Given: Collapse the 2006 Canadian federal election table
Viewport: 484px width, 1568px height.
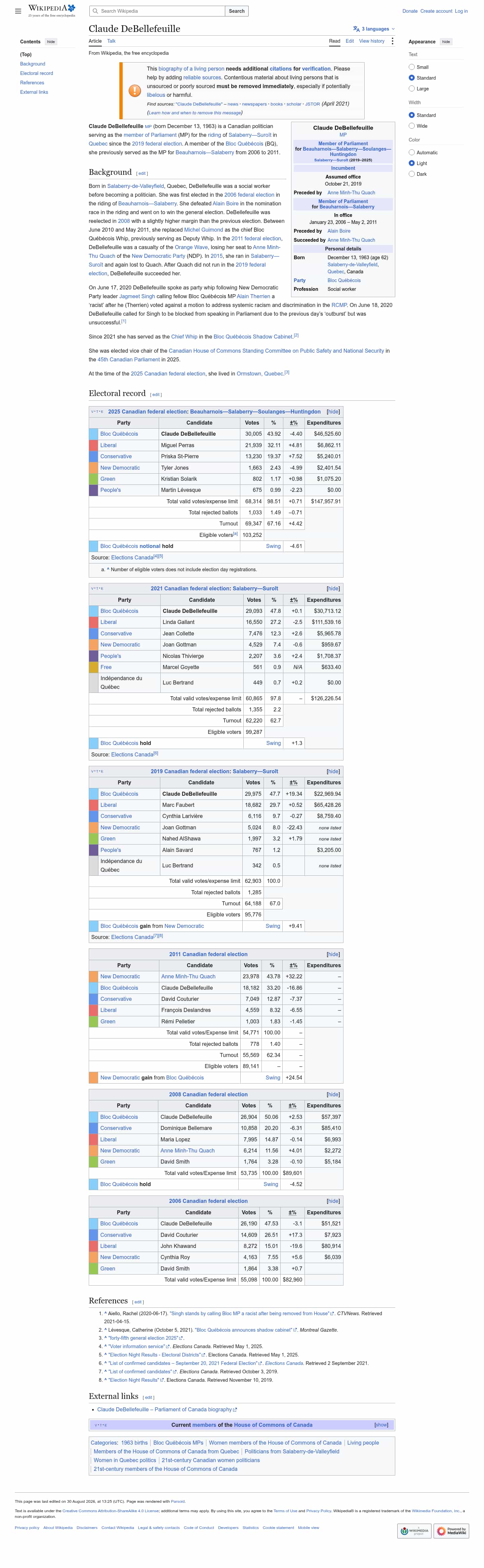Looking at the screenshot, I should click(x=333, y=1201).
